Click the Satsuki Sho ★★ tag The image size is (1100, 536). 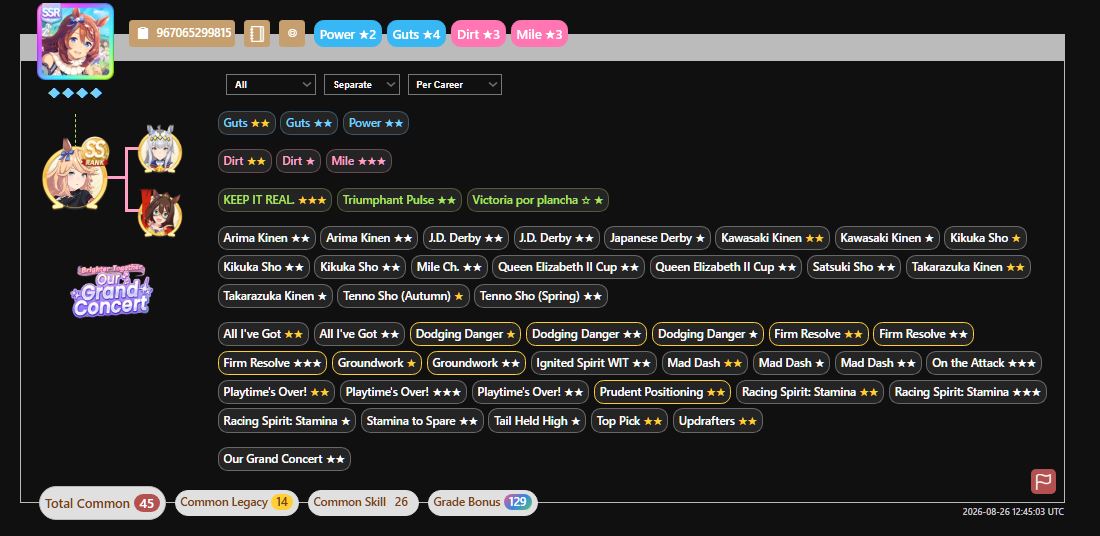[x=854, y=267]
